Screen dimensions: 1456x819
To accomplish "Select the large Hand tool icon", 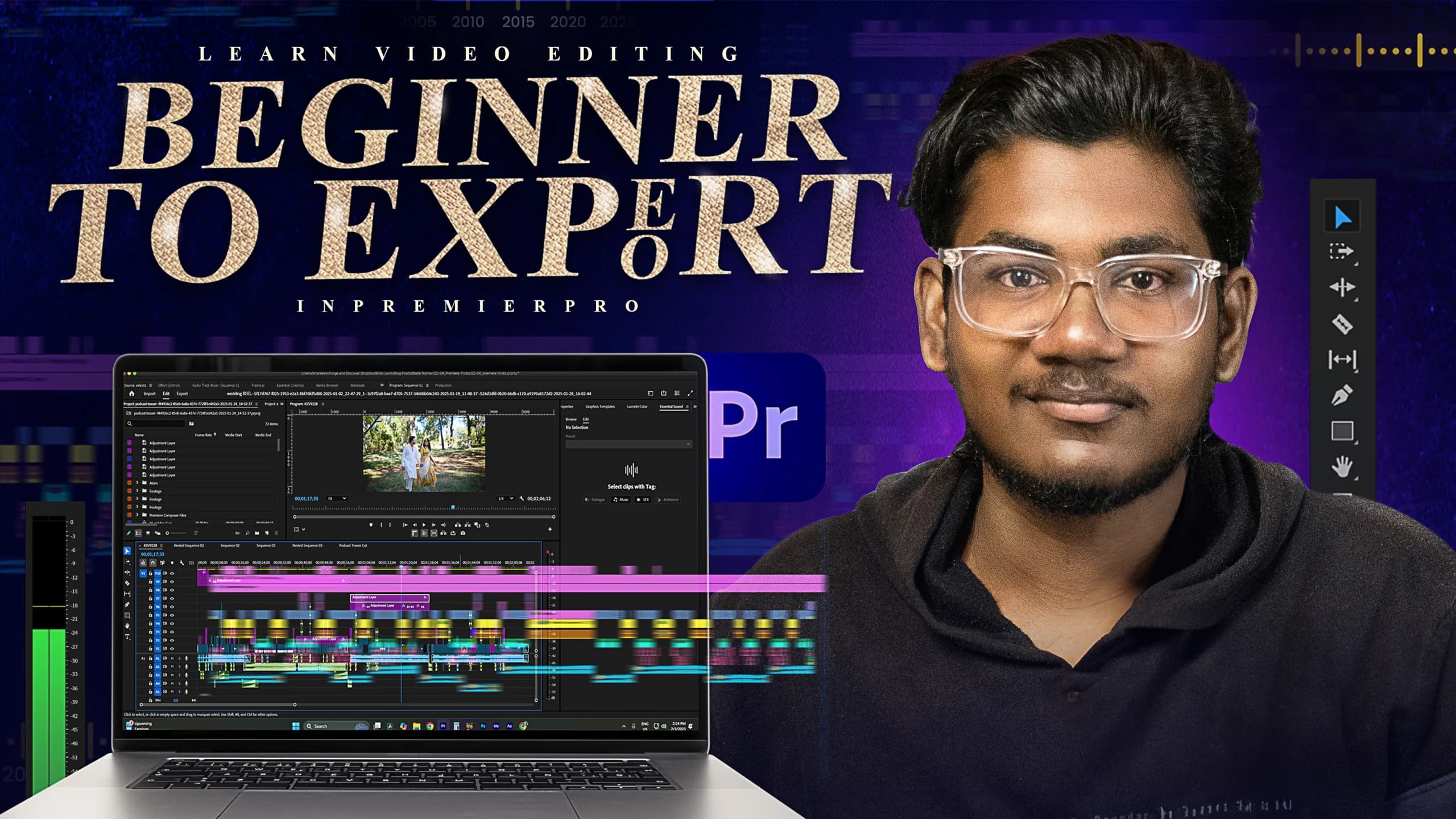I will pos(1342,468).
